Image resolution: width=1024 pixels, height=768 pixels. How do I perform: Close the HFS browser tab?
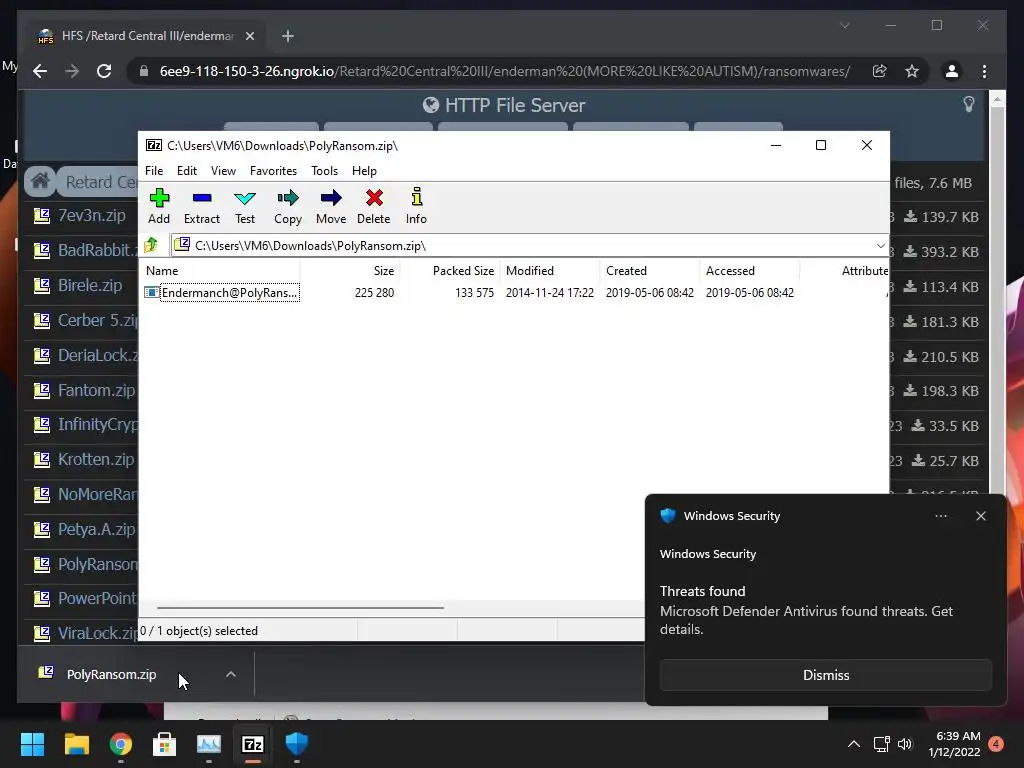pos(249,36)
